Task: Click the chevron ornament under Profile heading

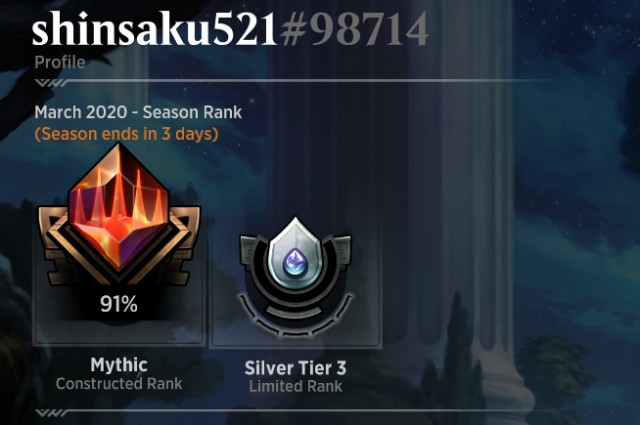Action: coord(52,83)
